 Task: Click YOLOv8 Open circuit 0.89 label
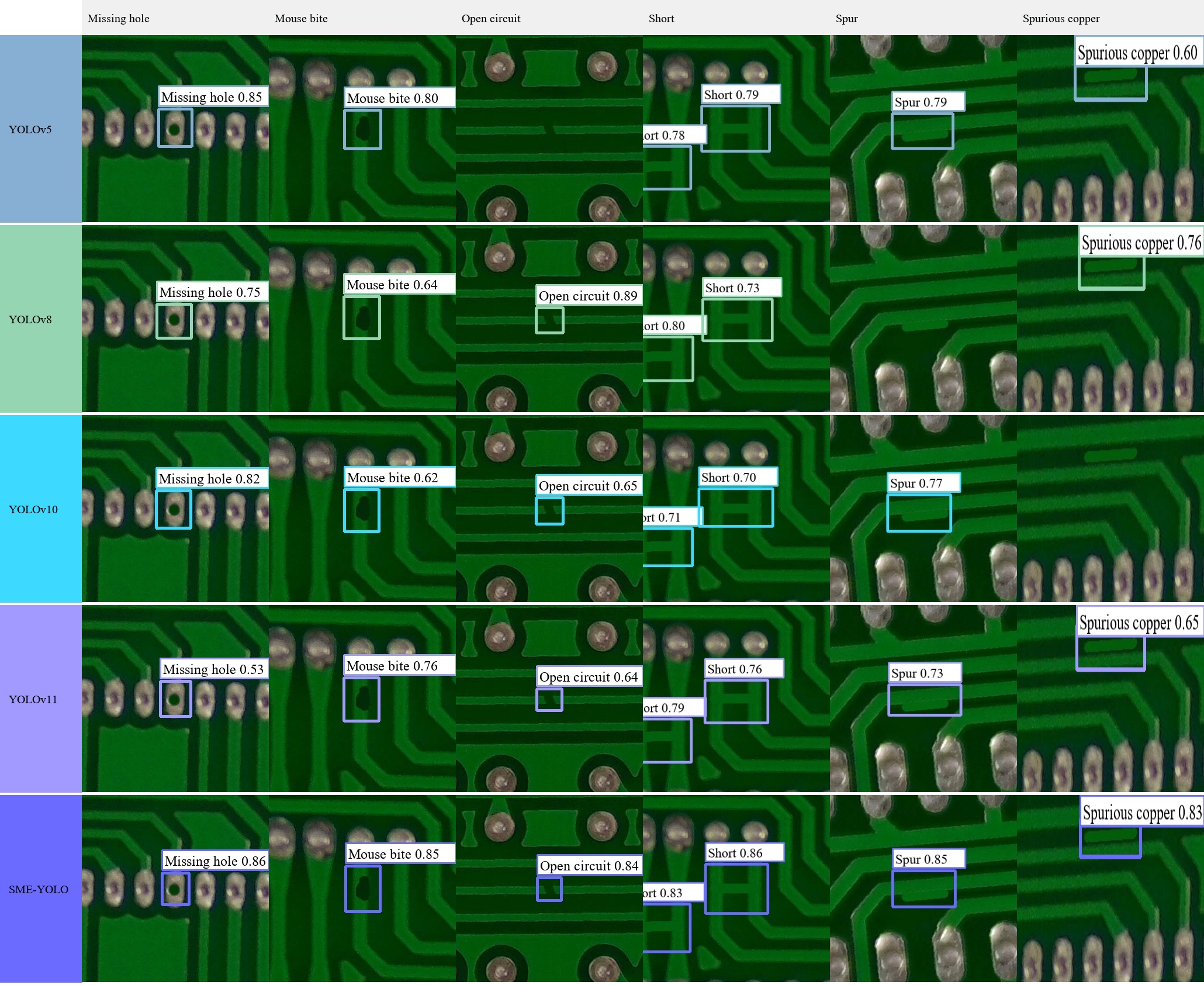pos(588,296)
